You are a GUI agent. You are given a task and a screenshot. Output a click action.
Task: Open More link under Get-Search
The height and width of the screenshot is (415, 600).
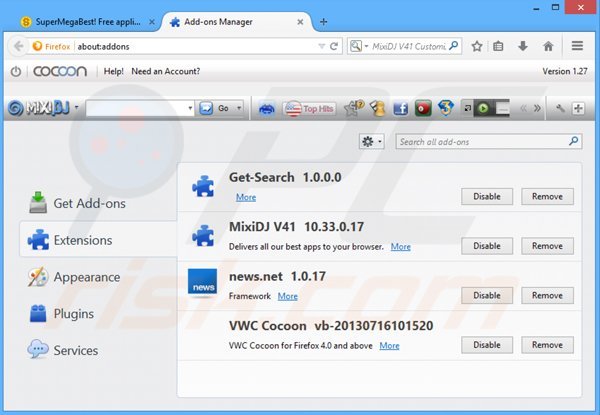[246, 197]
